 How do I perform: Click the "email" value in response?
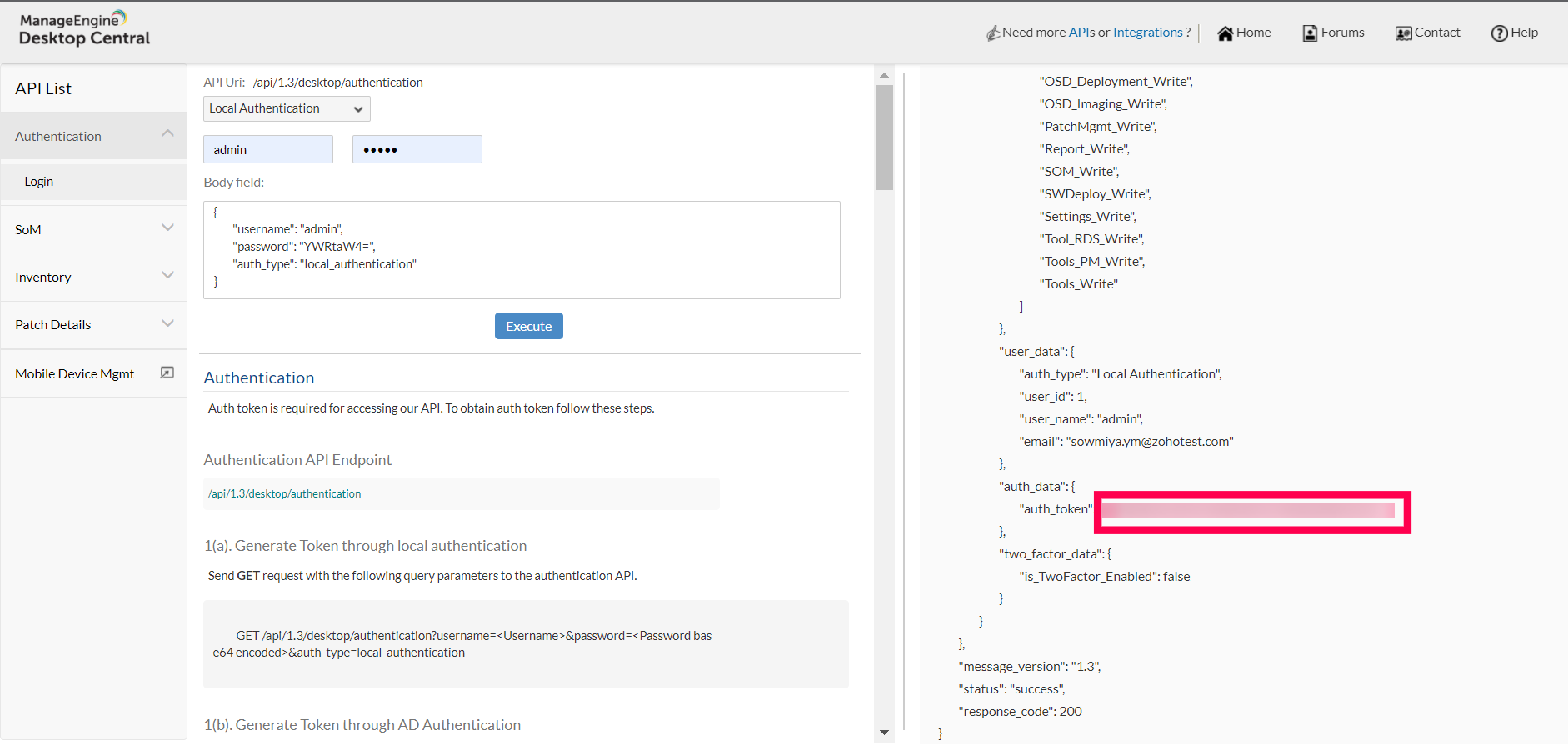point(1150,442)
